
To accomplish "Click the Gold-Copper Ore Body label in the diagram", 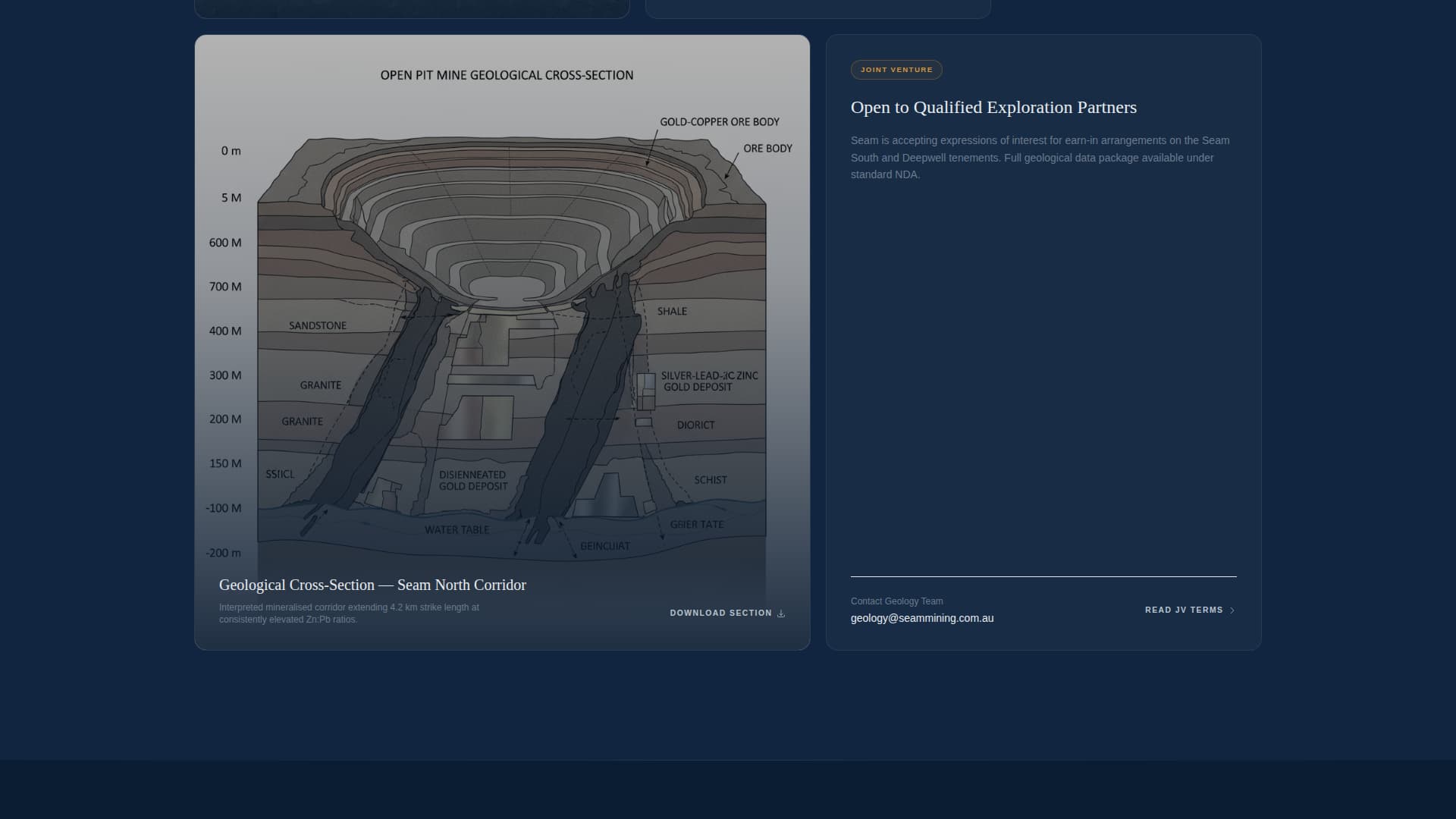I will click(x=719, y=122).
